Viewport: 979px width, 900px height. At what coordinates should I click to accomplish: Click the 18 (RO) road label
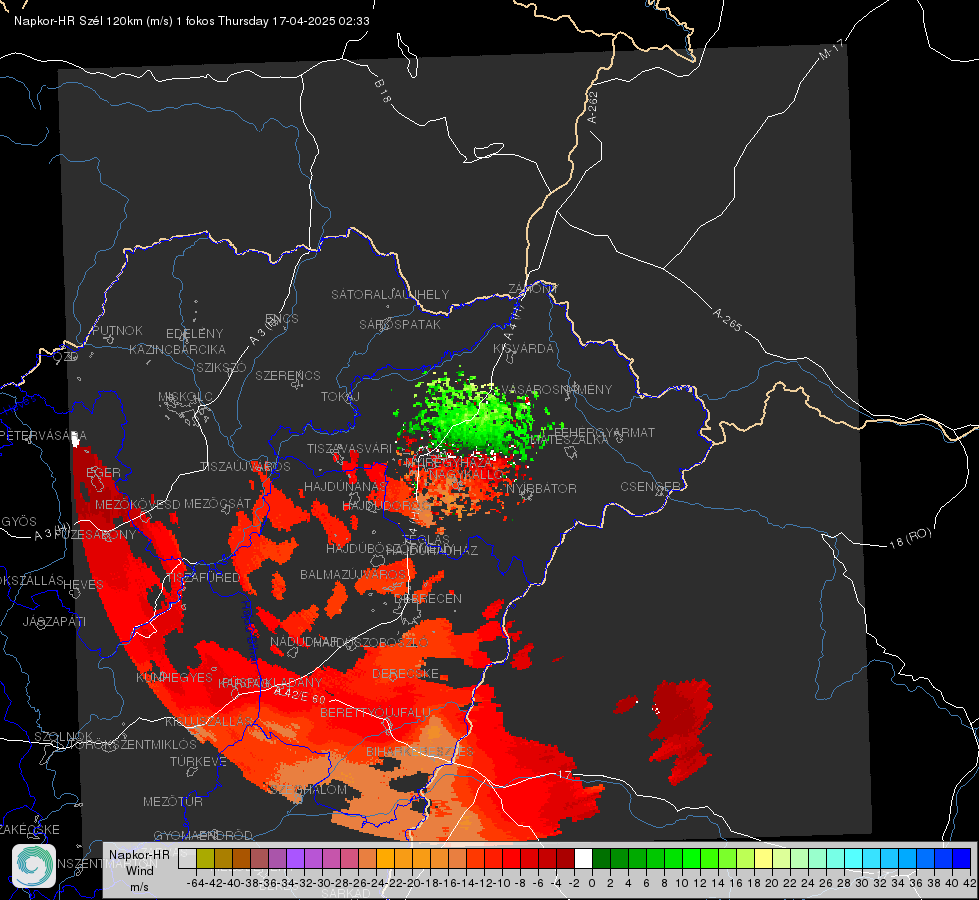click(910, 538)
